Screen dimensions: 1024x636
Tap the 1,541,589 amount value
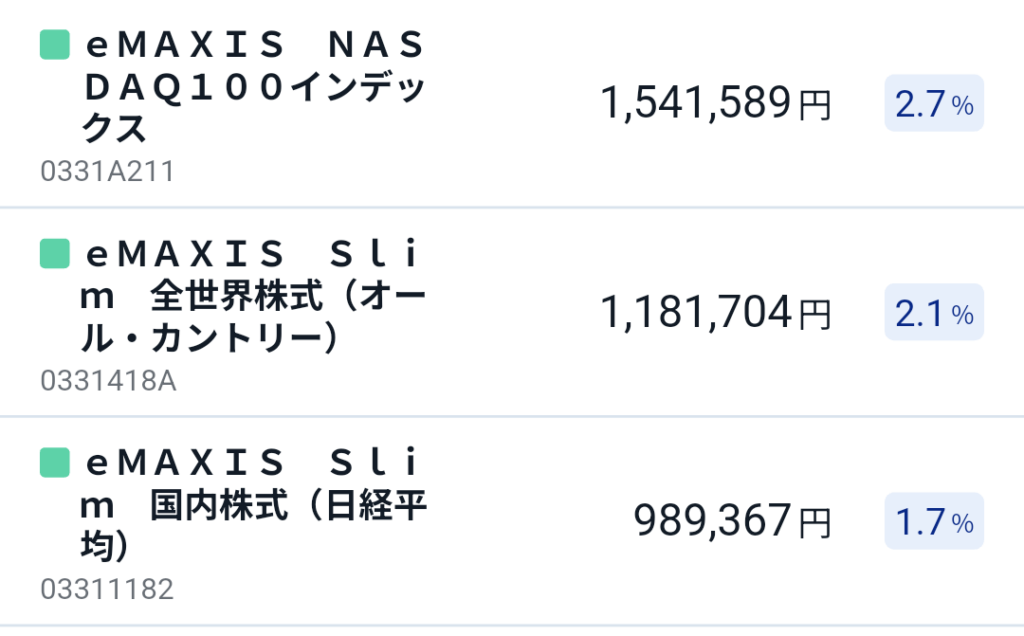[696, 103]
